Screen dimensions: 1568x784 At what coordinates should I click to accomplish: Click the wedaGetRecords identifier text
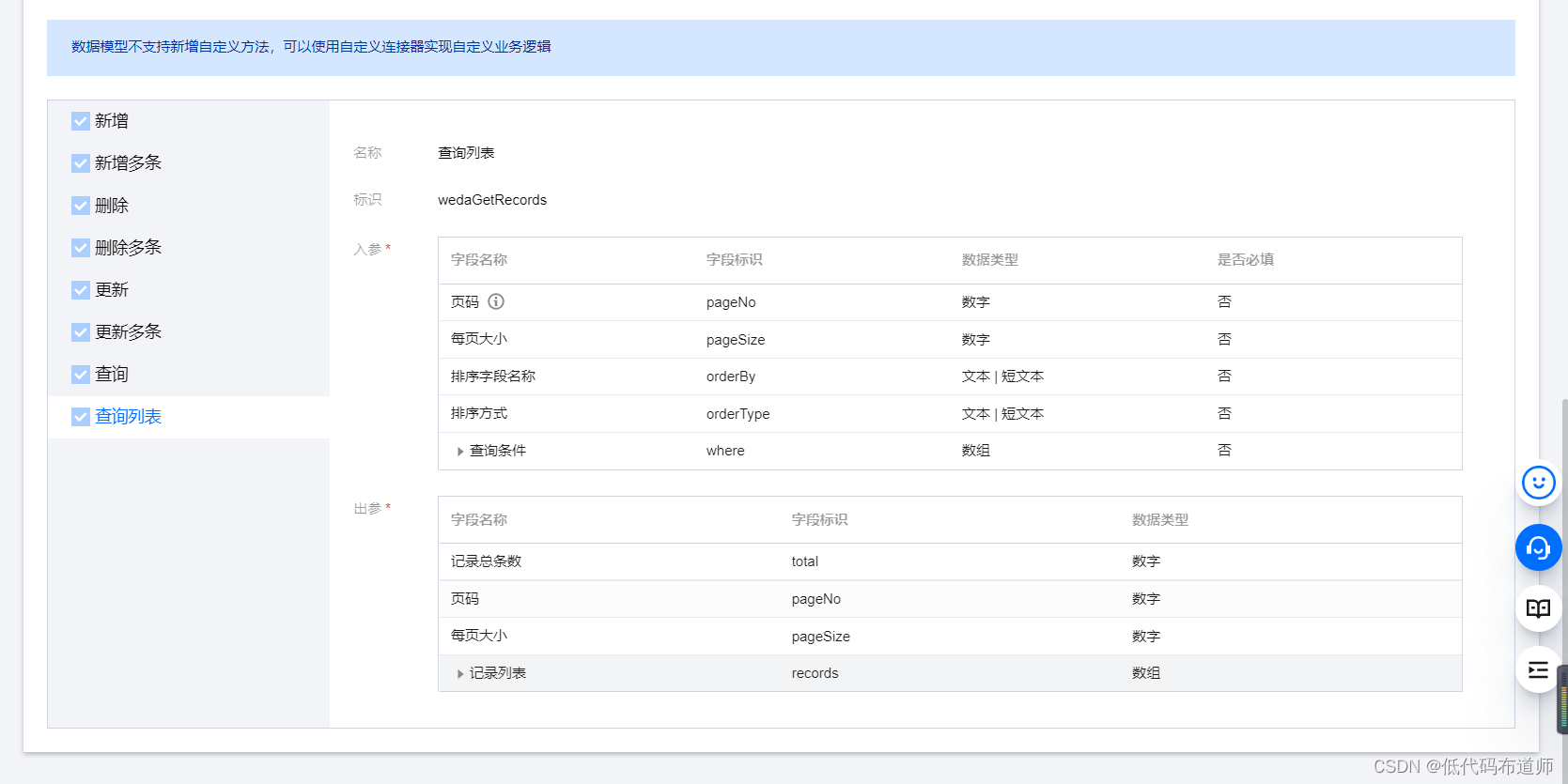492,200
